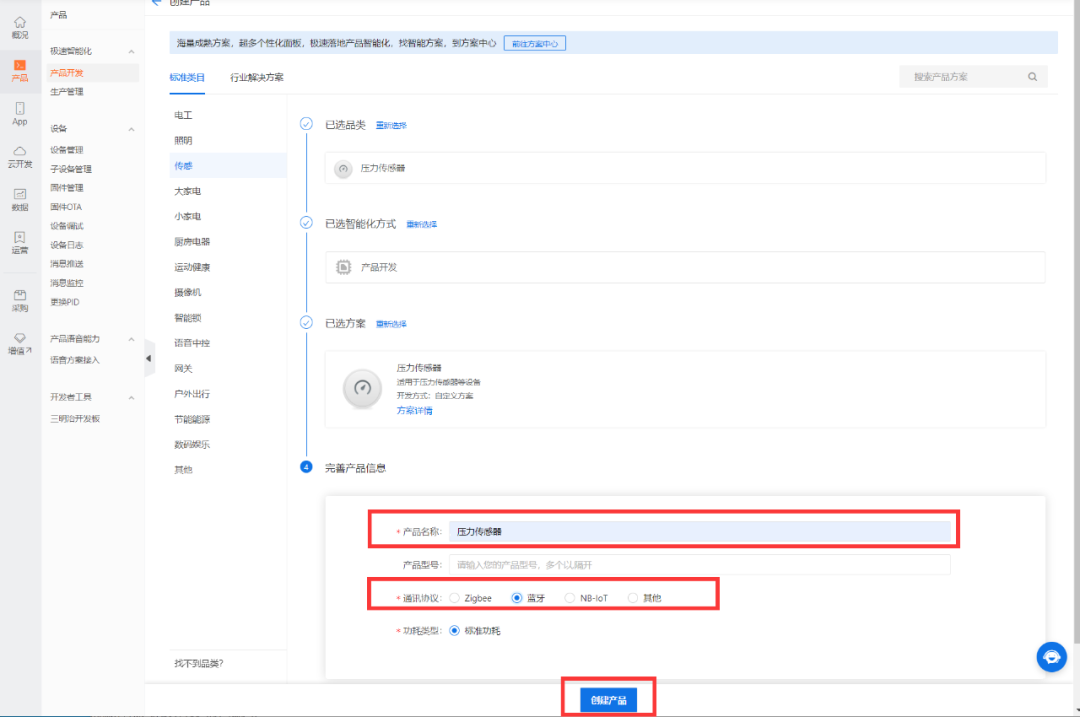Viewport: 1080px width, 717px height.
Task: Click the 搜索产品方案 search box
Action: click(x=973, y=76)
